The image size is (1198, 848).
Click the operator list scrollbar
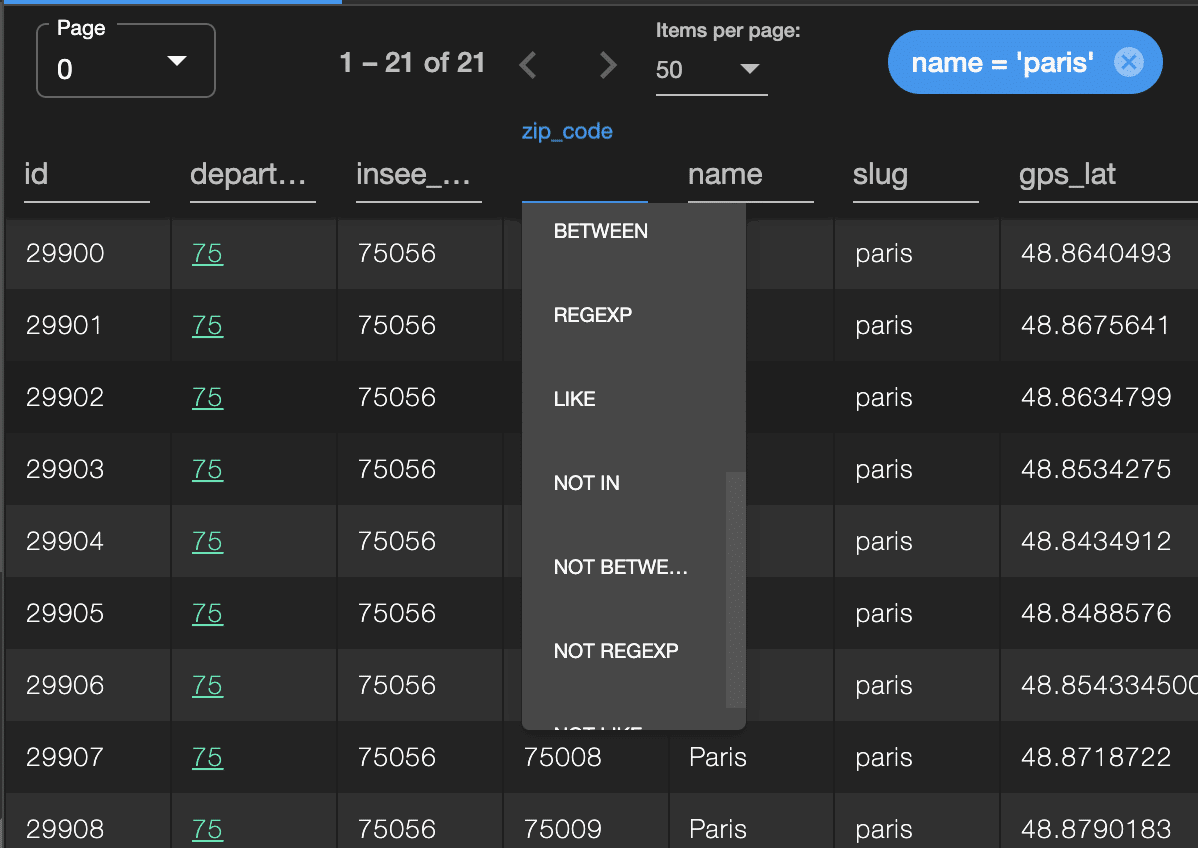(735, 590)
